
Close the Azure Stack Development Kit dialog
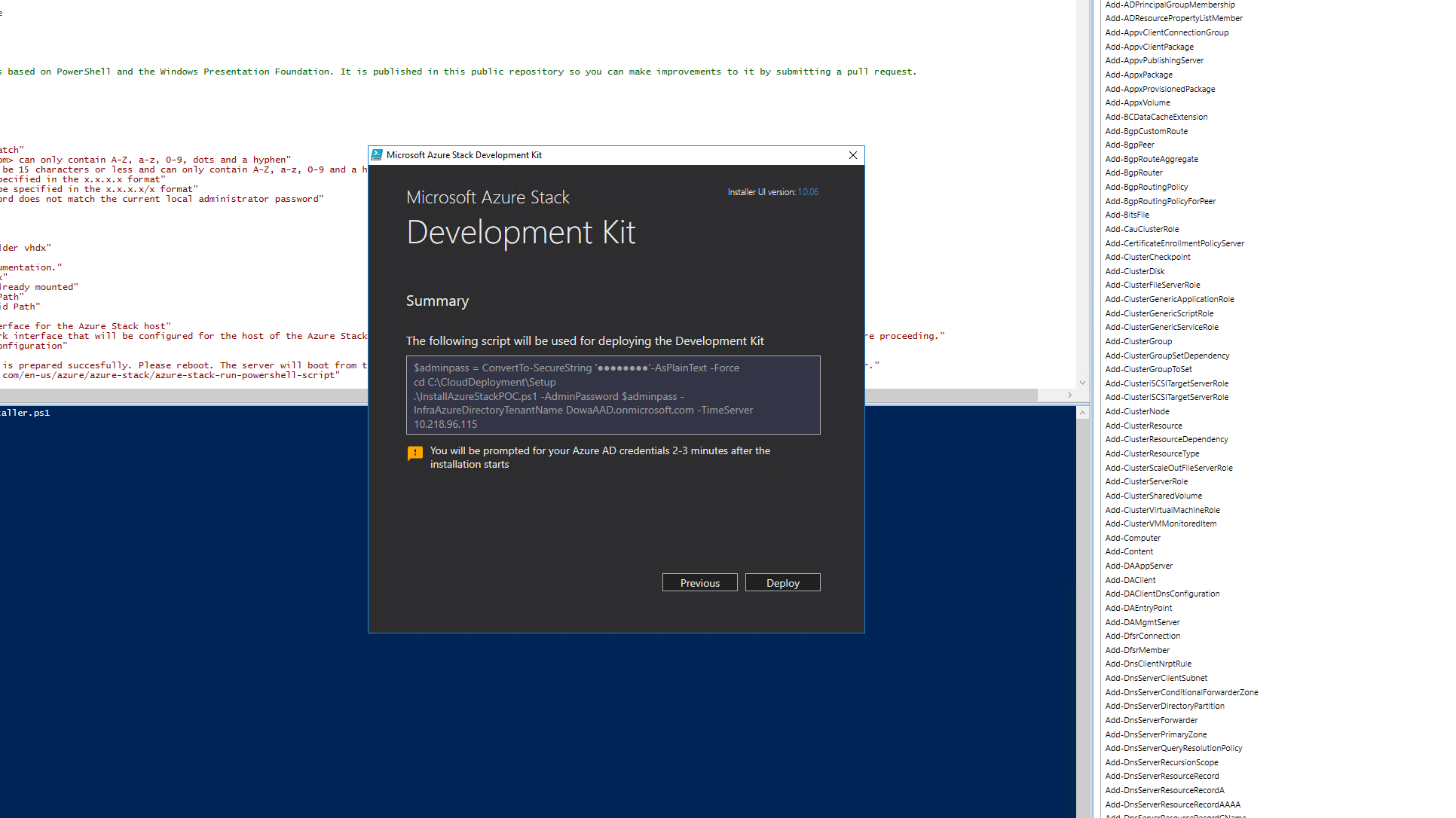coord(852,155)
